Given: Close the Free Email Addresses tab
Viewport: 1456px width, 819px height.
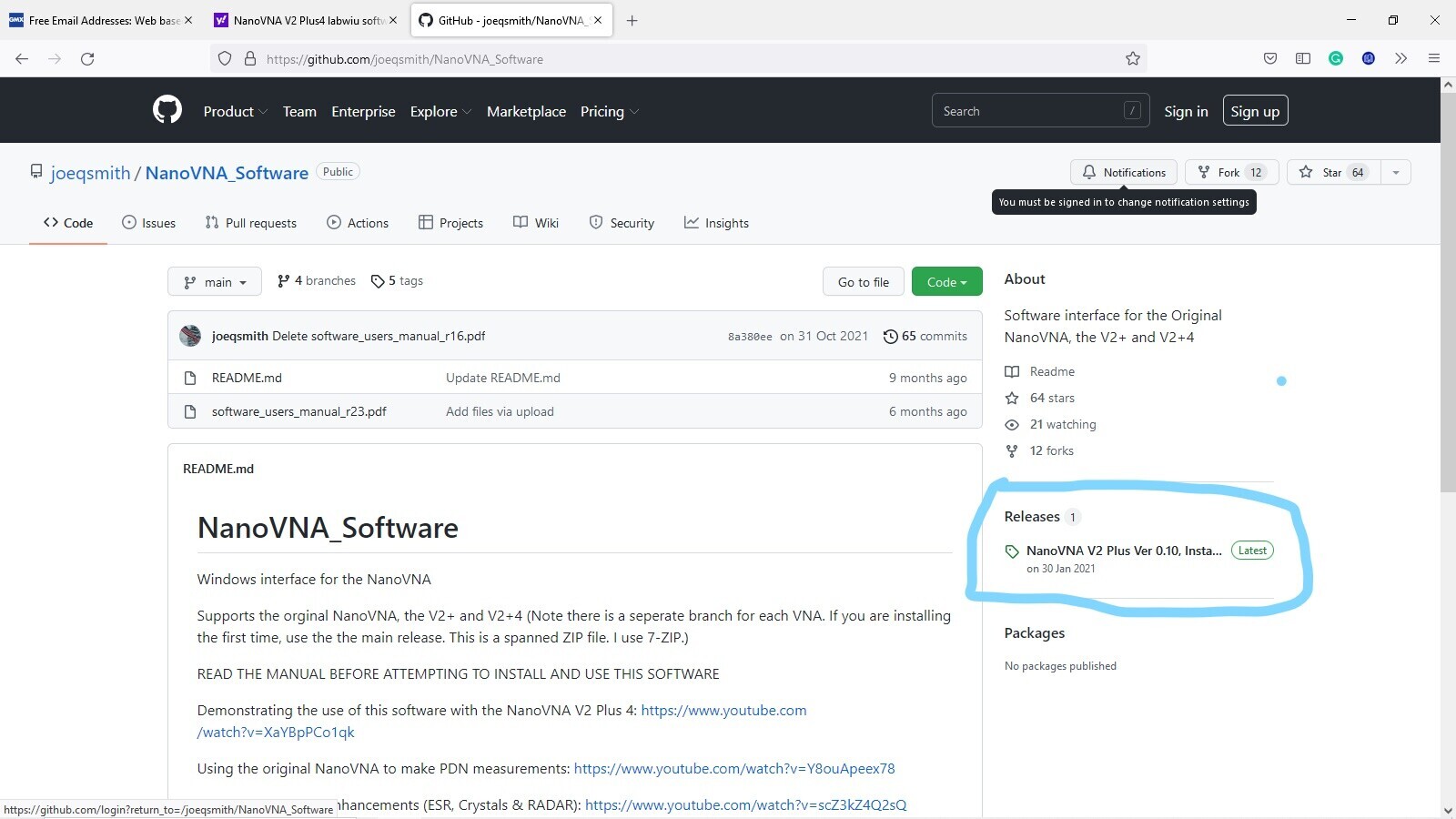Looking at the screenshot, I should [x=188, y=20].
